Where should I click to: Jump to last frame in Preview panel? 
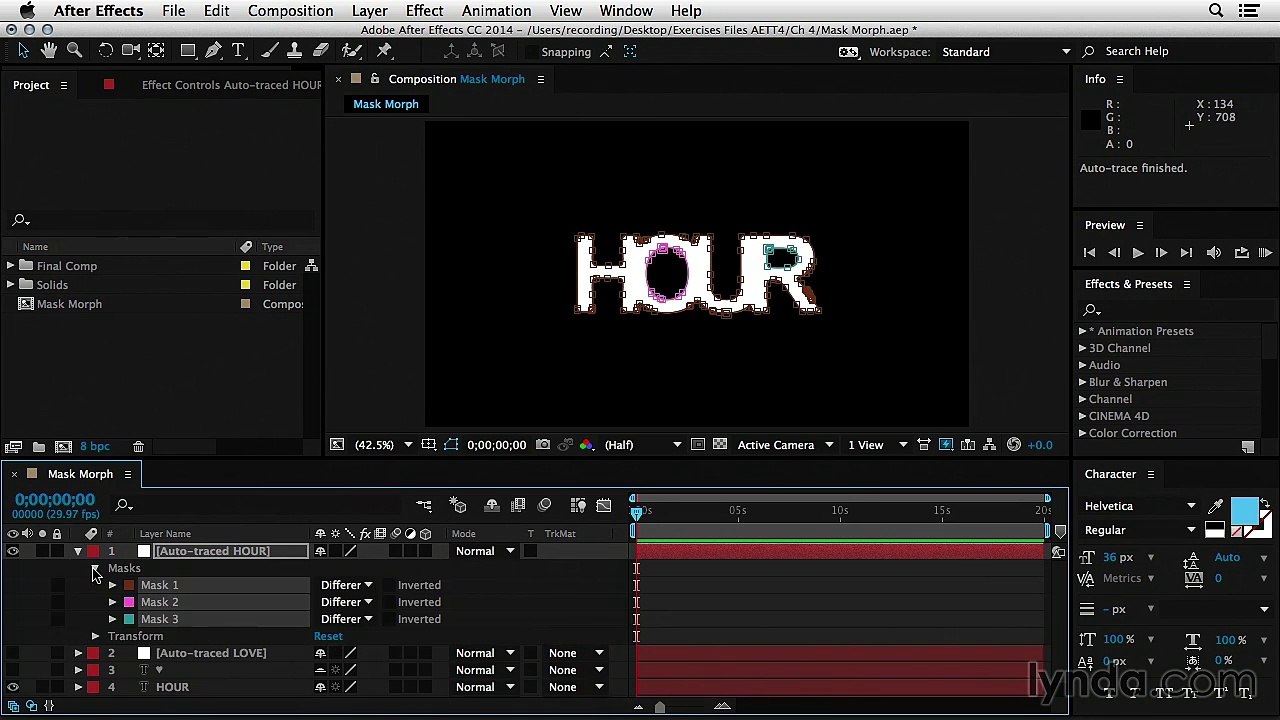click(x=1186, y=253)
